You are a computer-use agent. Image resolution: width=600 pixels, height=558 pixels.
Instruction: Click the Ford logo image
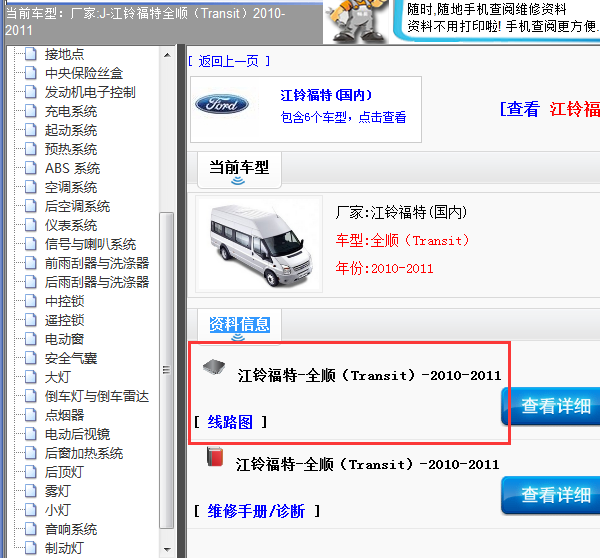click(x=222, y=104)
